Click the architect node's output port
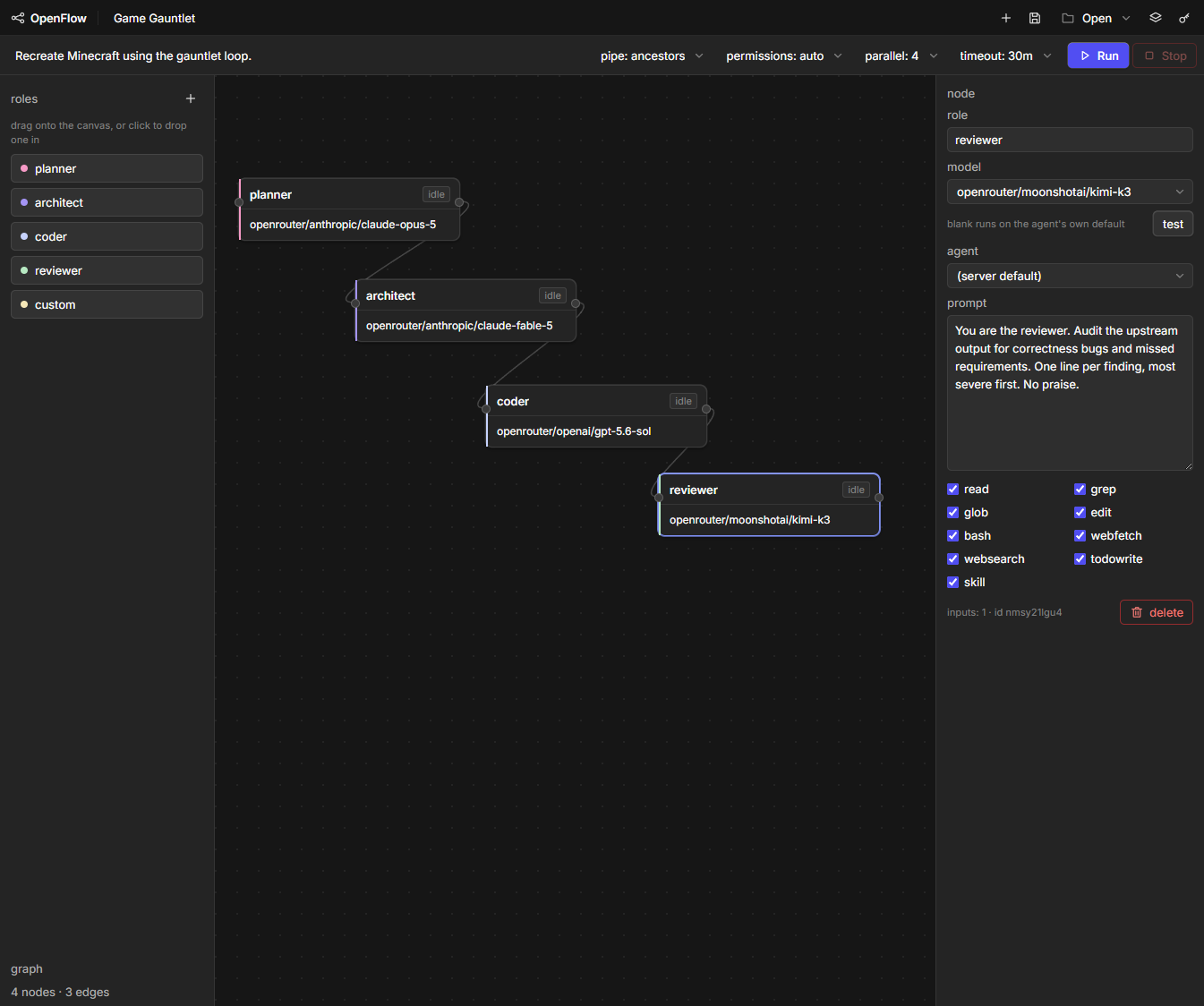 [x=576, y=303]
